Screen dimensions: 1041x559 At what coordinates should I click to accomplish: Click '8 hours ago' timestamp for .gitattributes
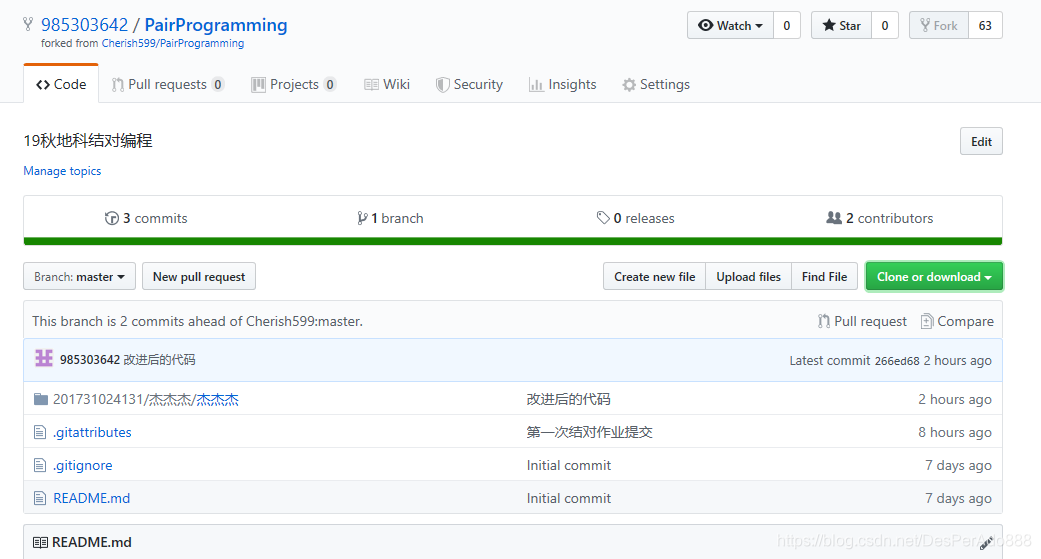tap(955, 432)
